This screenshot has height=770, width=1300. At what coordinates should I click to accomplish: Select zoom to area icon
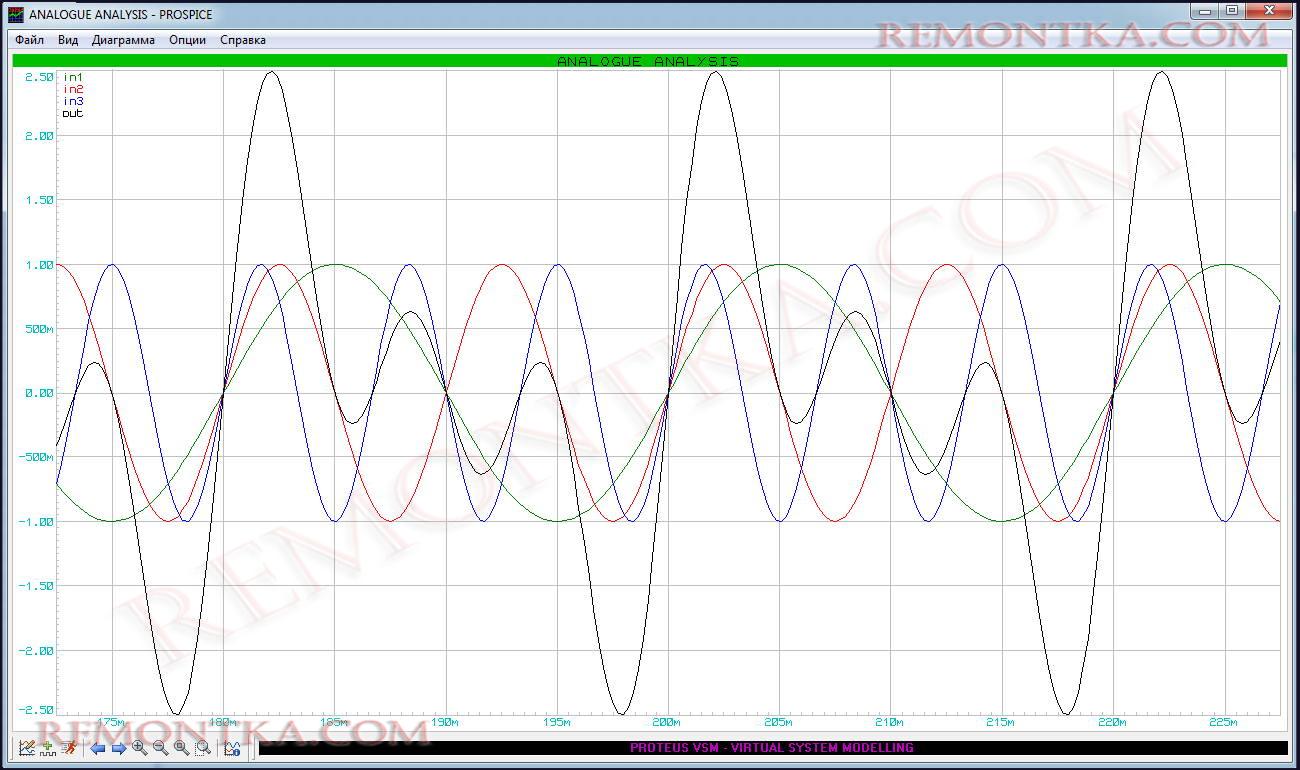[x=203, y=747]
